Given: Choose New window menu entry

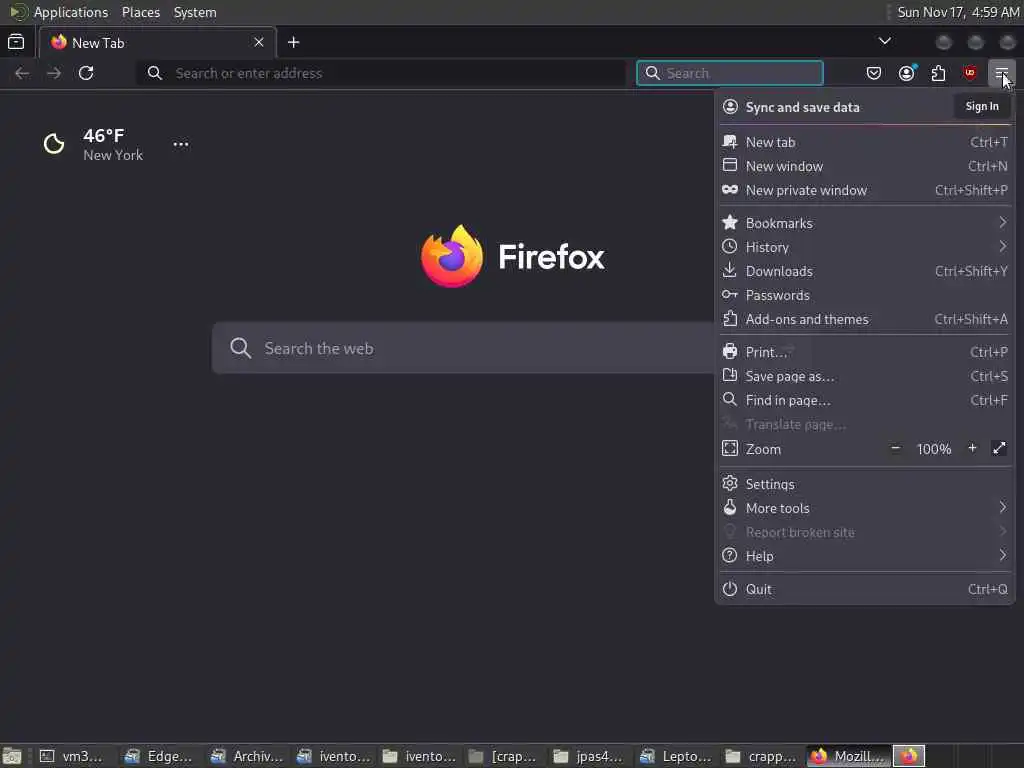Looking at the screenshot, I should click(865, 166).
